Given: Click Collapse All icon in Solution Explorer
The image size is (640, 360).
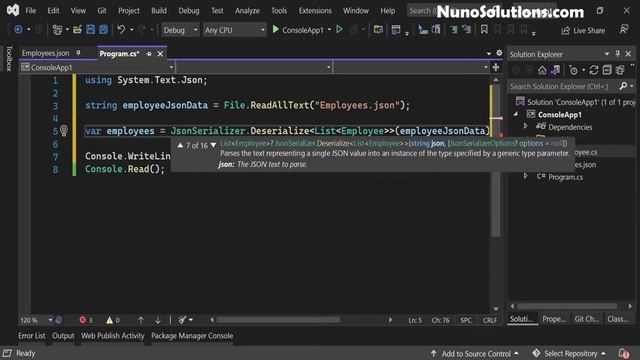Looking at the screenshot, I should point(607,70).
